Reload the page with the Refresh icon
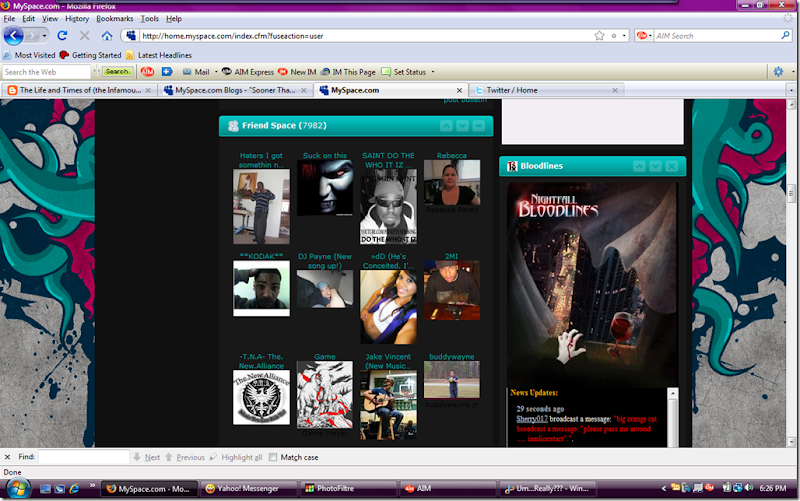 [62, 36]
